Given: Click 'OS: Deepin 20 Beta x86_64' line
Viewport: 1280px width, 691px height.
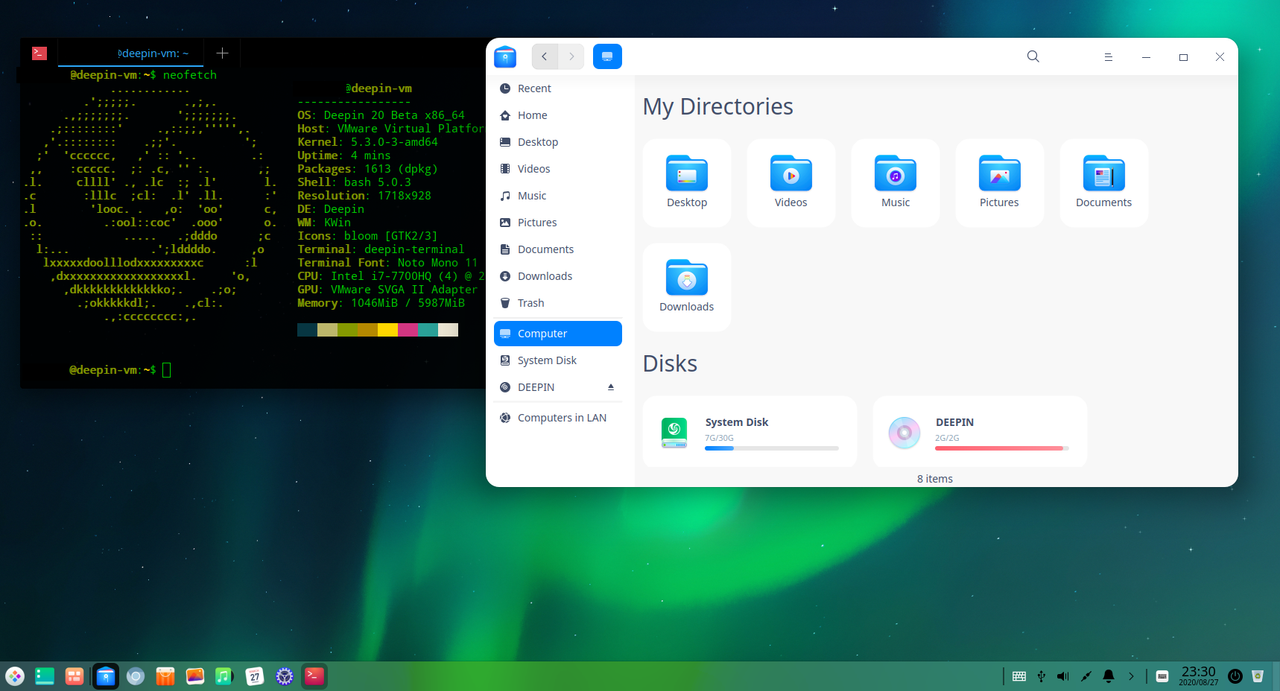Looking at the screenshot, I should point(381,115).
